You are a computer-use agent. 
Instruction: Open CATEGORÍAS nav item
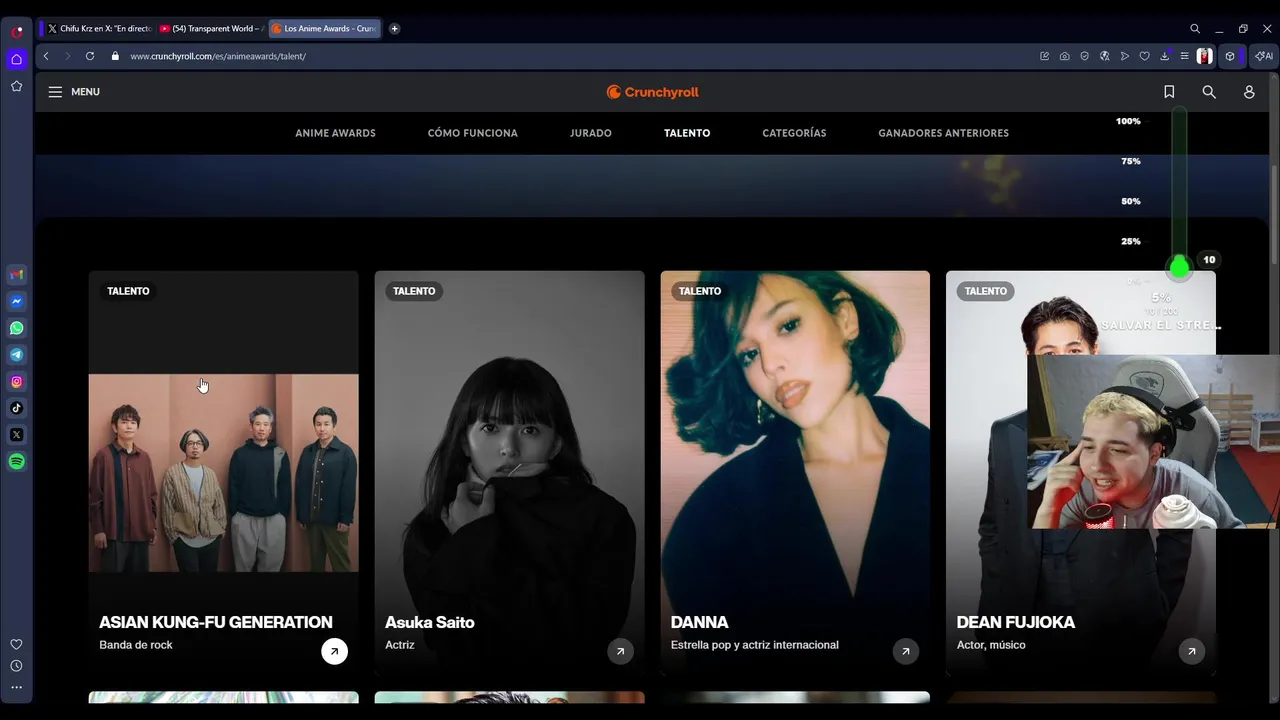coord(794,133)
